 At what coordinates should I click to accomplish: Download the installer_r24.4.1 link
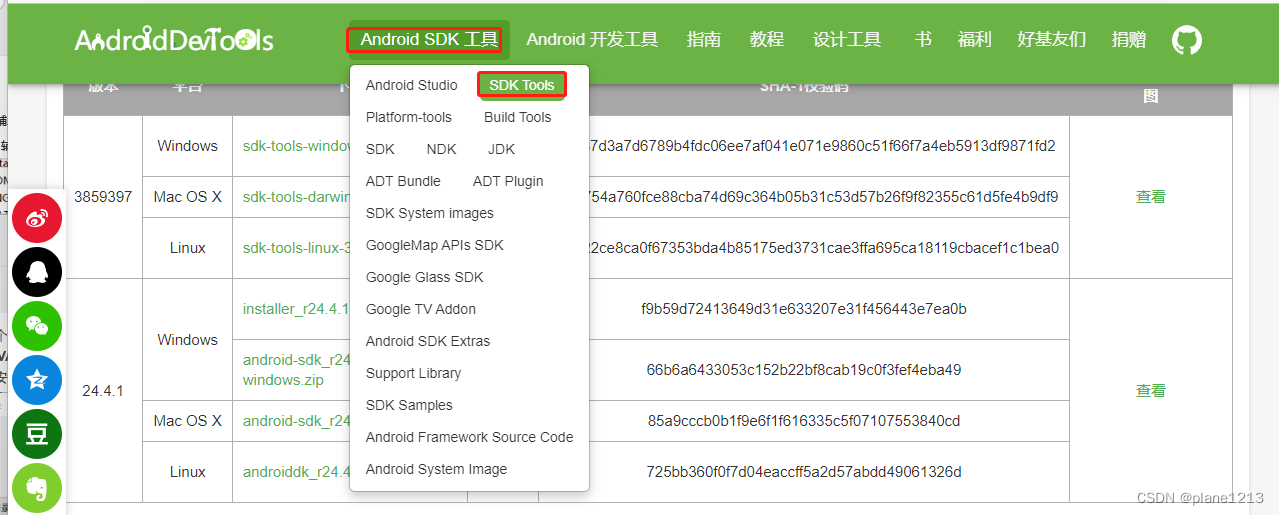click(297, 309)
